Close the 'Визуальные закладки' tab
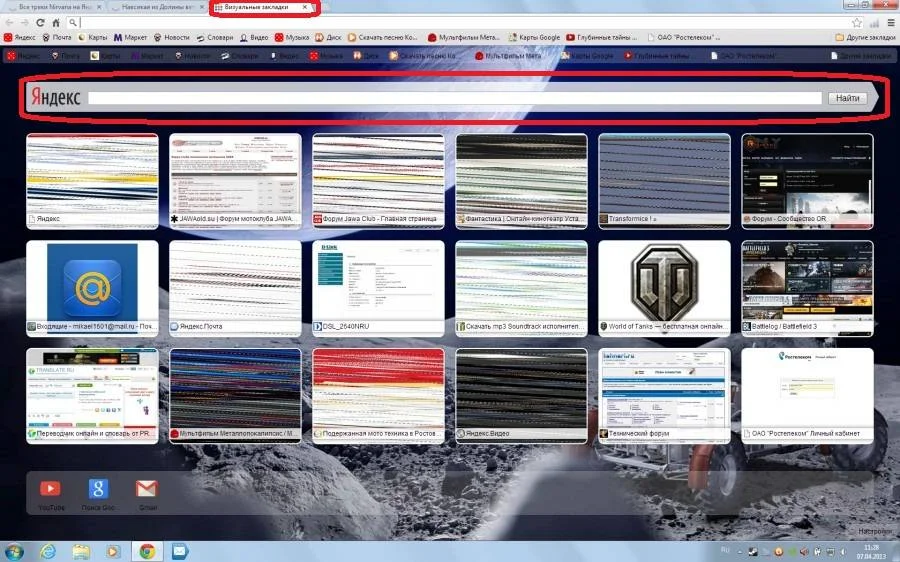Viewport: 900px width, 562px height. 305,7
